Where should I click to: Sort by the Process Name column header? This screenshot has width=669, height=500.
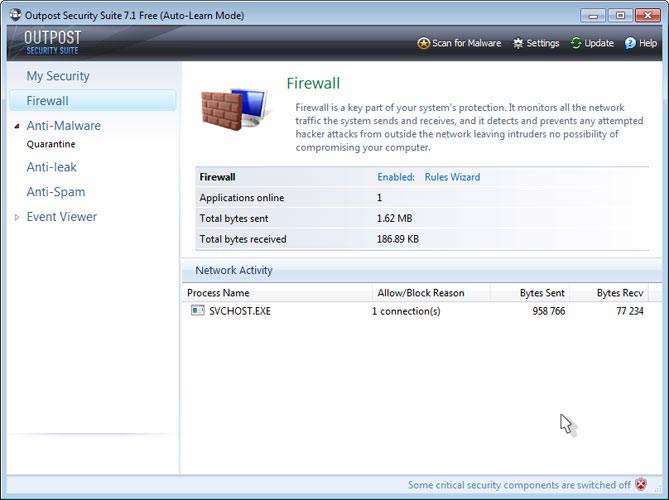pos(218,293)
